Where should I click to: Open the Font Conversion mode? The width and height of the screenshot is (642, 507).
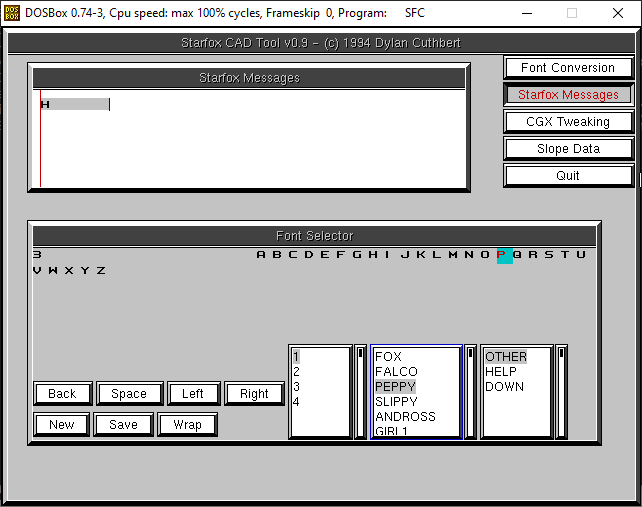pyautogui.click(x=568, y=68)
